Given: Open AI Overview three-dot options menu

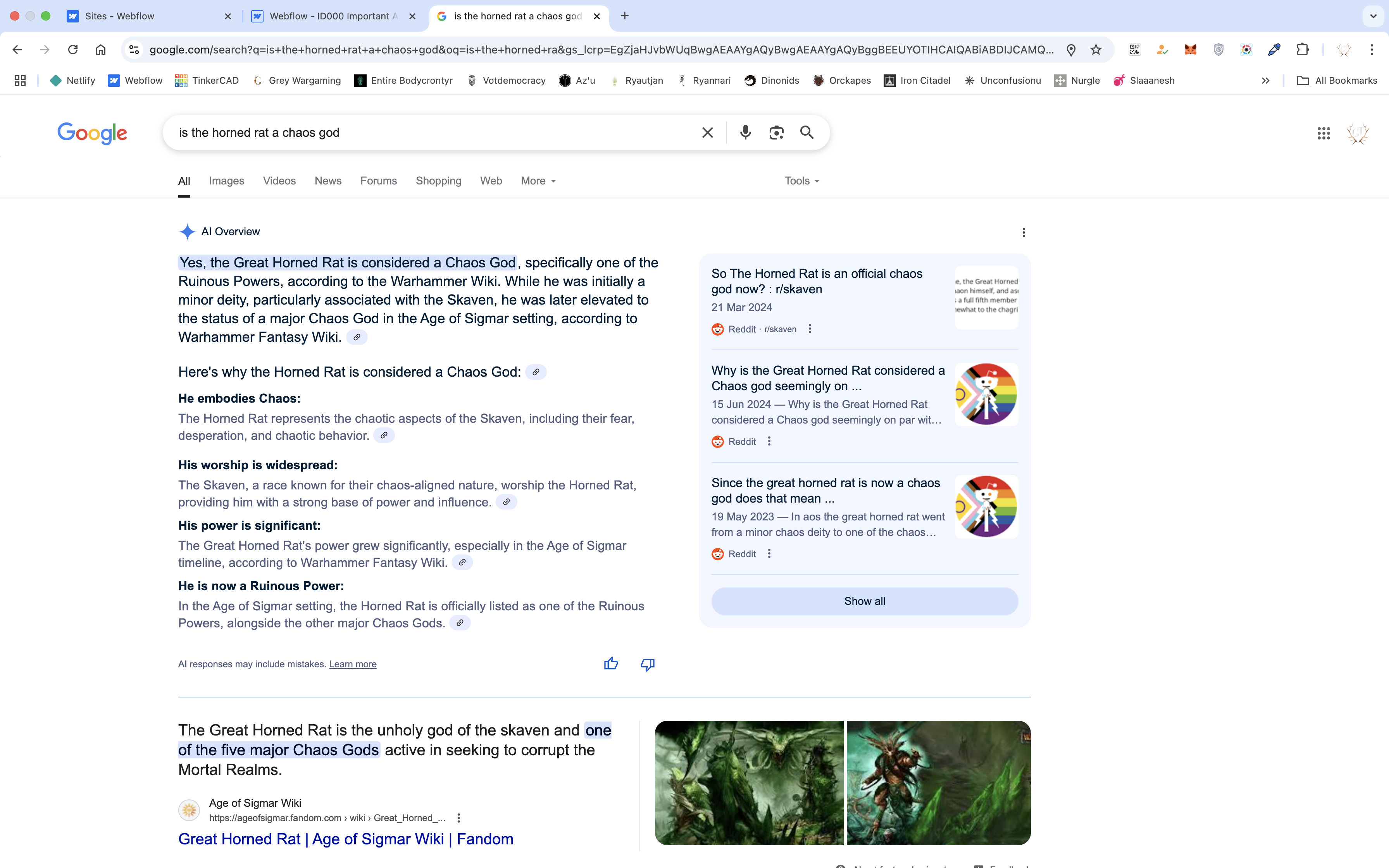Looking at the screenshot, I should pyautogui.click(x=1024, y=232).
